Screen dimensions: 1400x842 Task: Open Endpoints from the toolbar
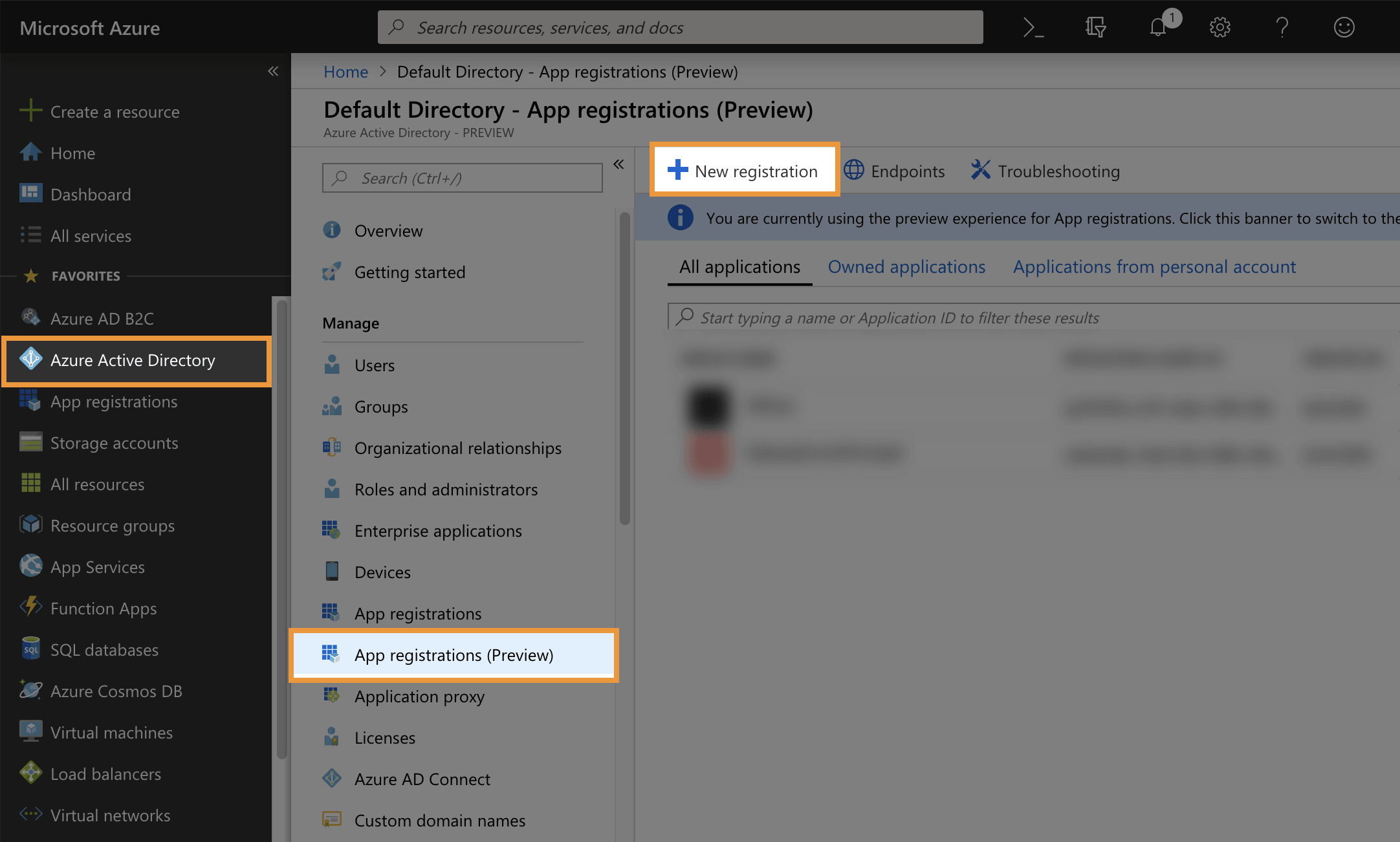(895, 171)
